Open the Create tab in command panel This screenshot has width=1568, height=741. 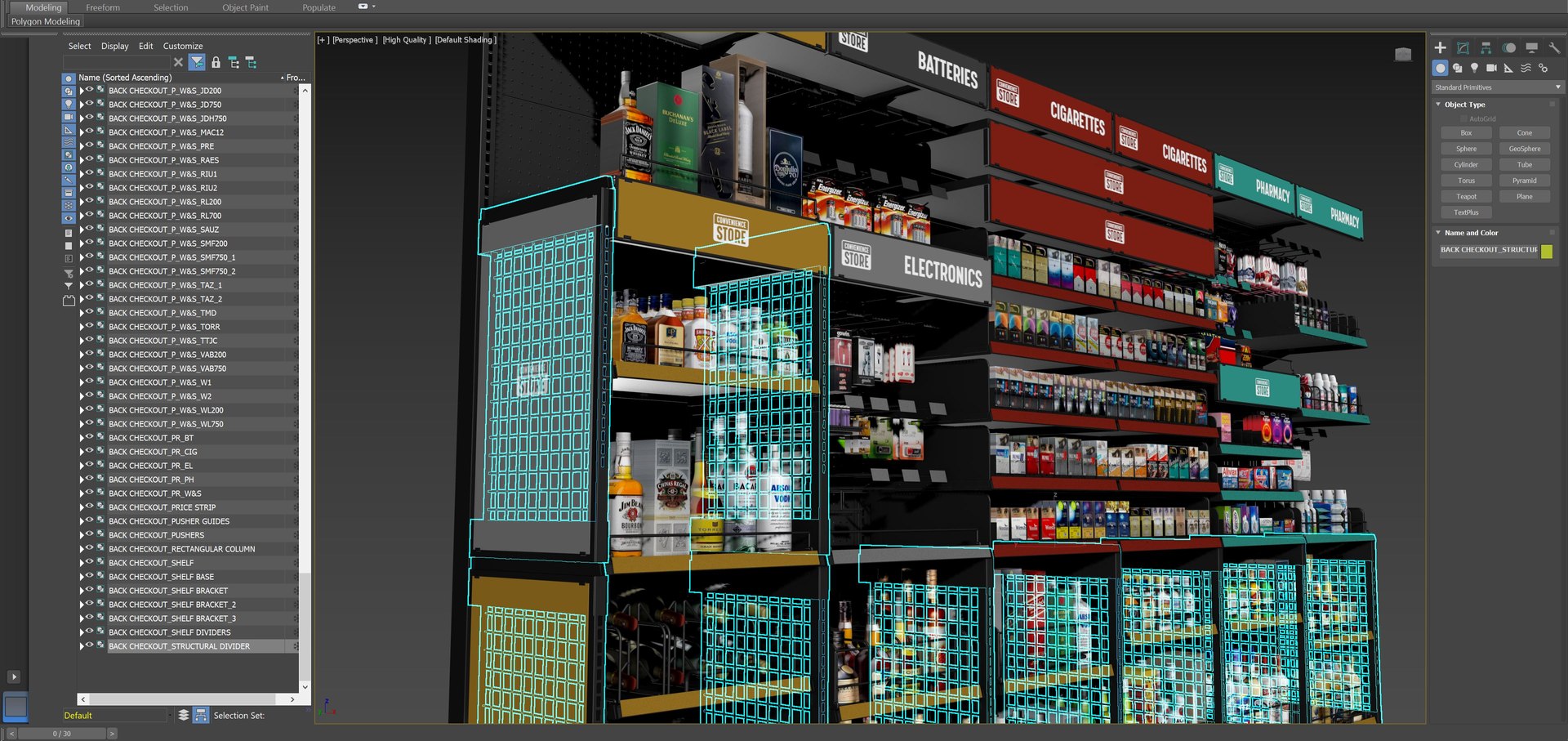(x=1441, y=47)
